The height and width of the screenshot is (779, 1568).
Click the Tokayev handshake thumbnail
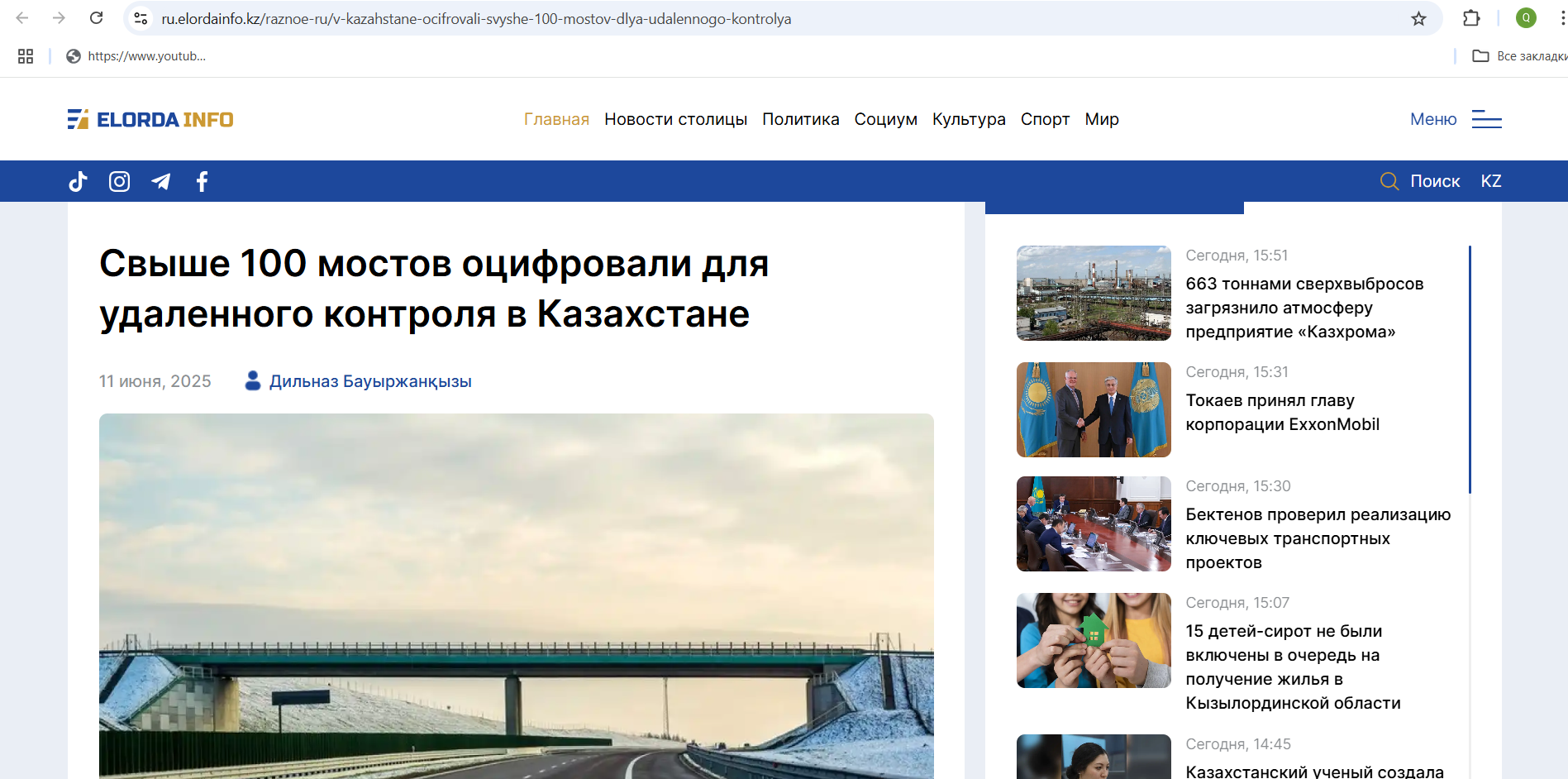(x=1094, y=409)
